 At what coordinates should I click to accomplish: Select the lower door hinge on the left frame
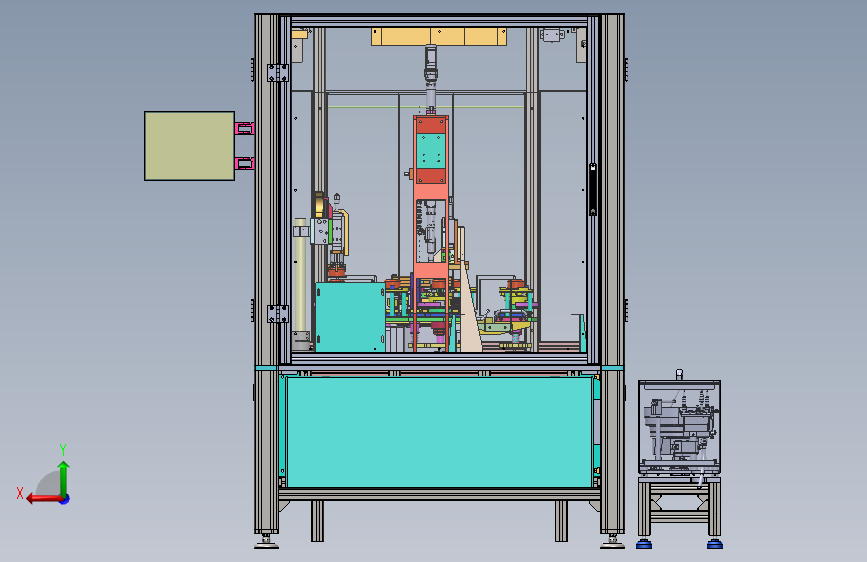(278, 314)
